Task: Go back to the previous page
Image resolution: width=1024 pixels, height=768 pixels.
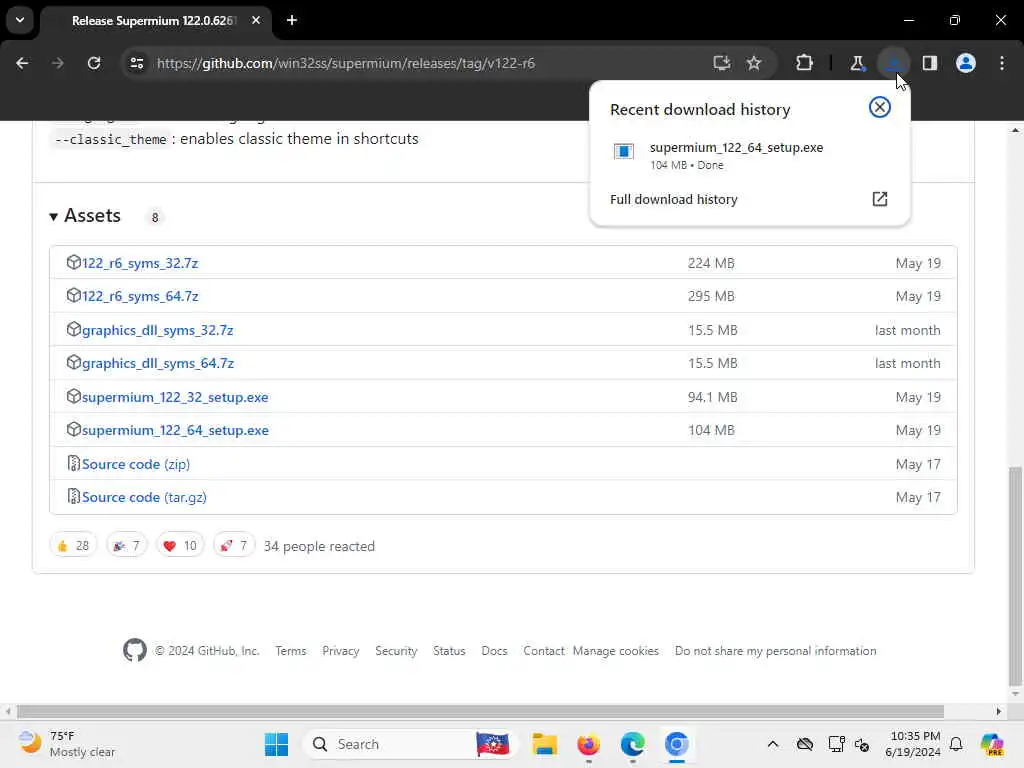Action: point(22,63)
